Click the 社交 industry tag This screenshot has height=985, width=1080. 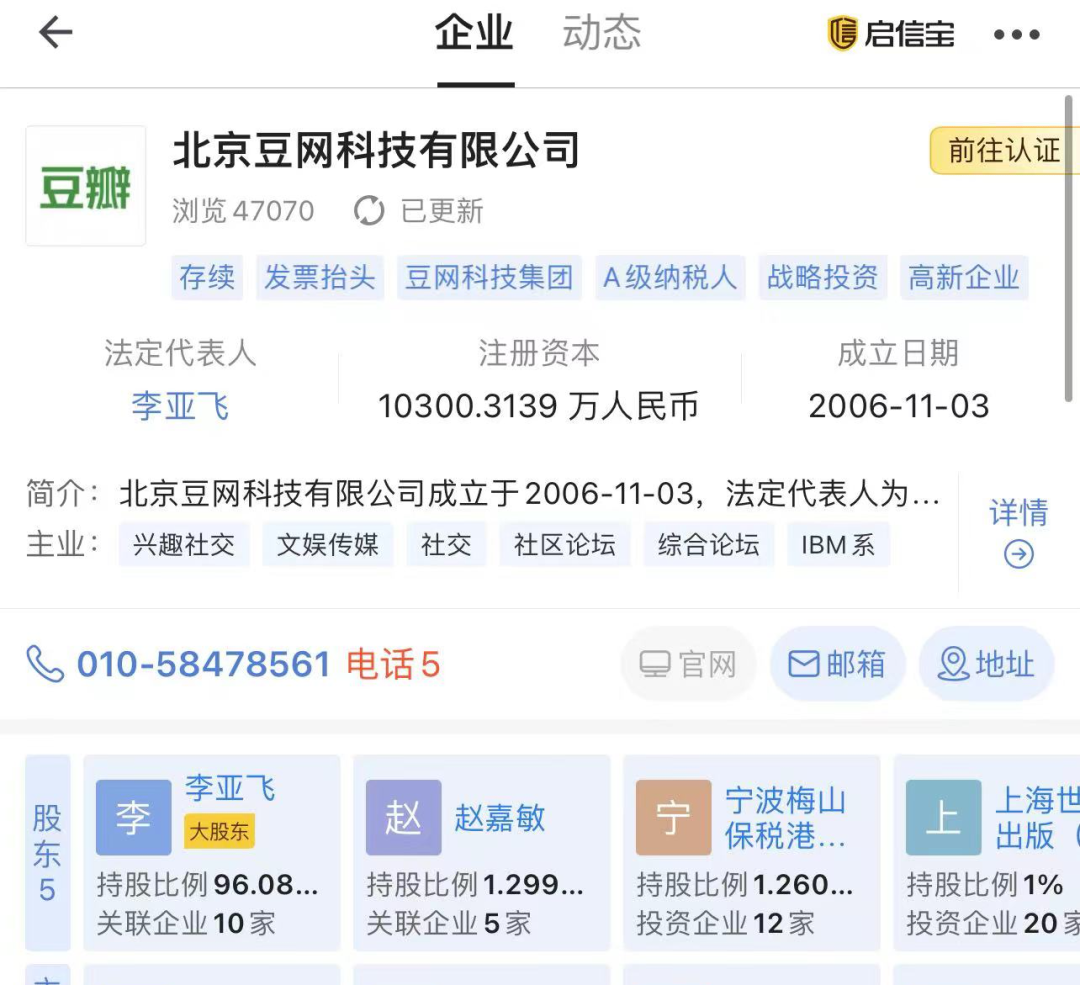[446, 545]
